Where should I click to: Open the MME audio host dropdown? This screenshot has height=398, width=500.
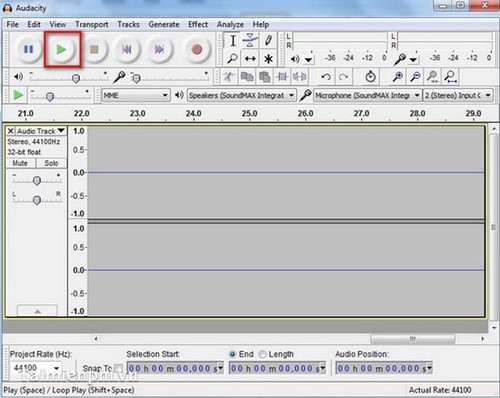click(x=136, y=95)
